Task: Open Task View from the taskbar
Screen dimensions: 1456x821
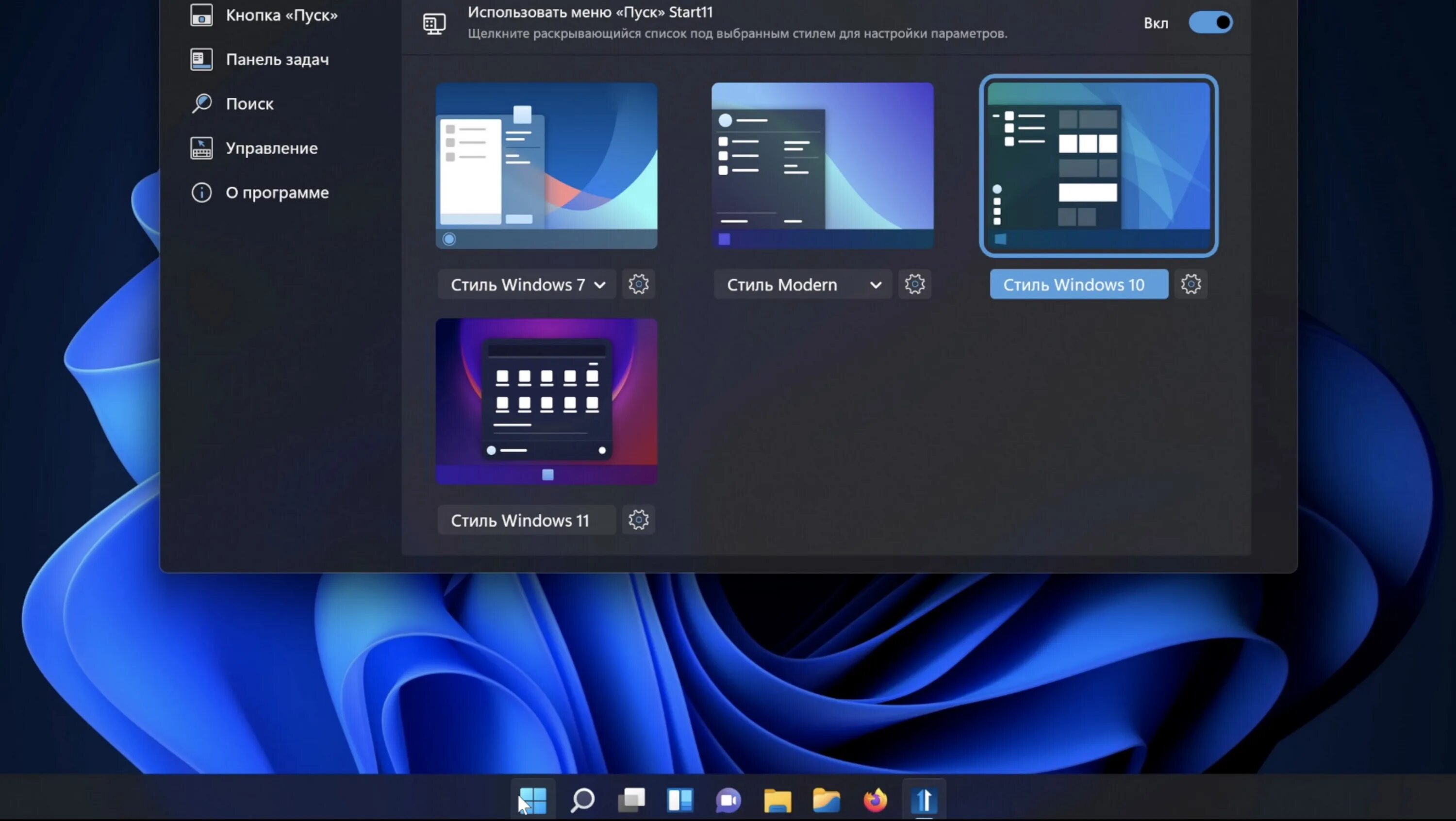Action: [x=631, y=800]
